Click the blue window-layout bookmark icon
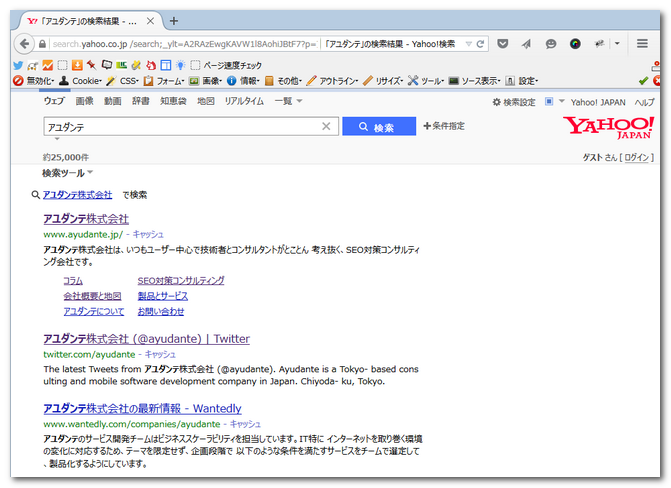The height and width of the screenshot is (488, 671). 166,65
